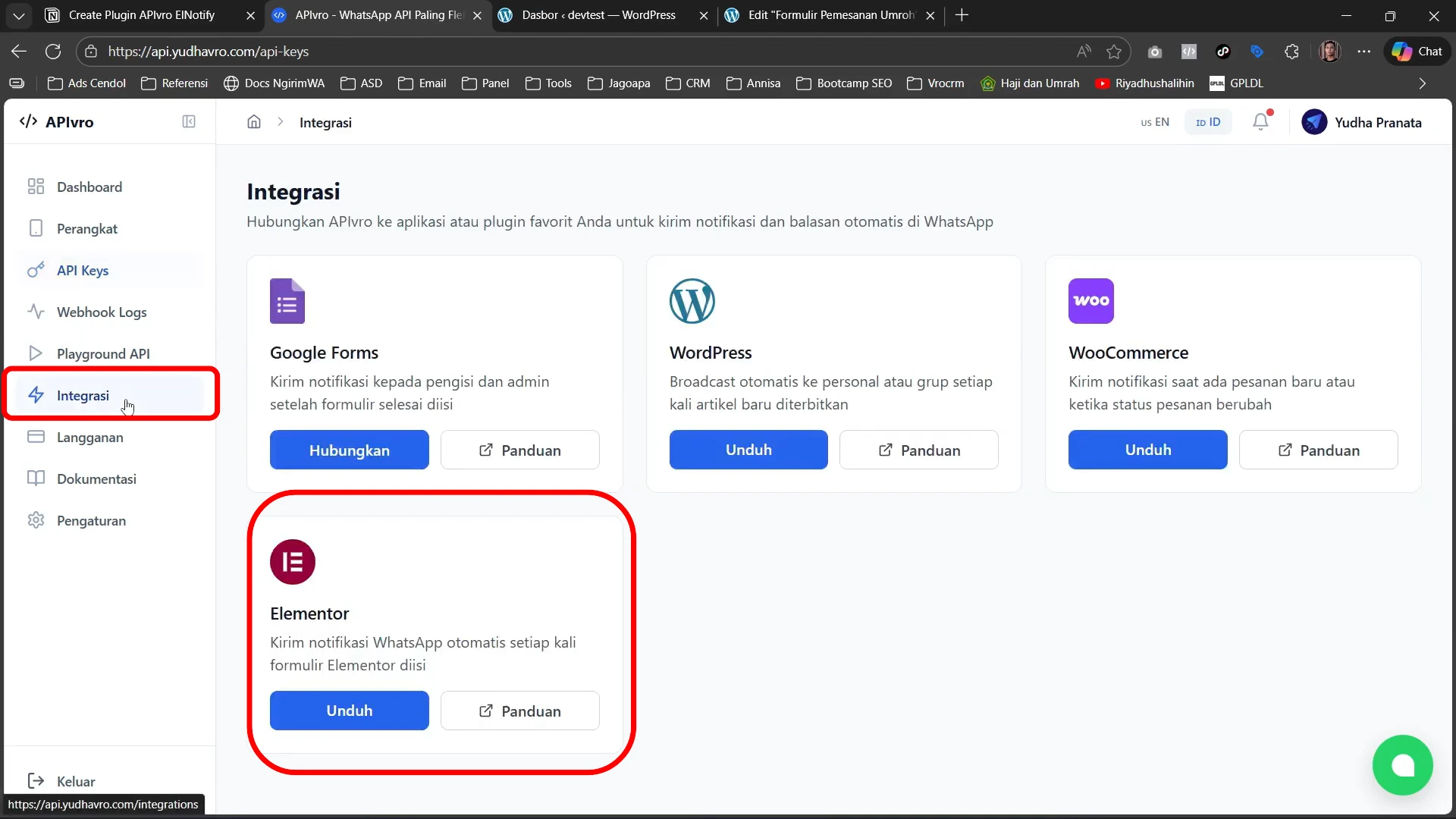Switch language to EN
The image size is (1456, 819).
[1155, 122]
